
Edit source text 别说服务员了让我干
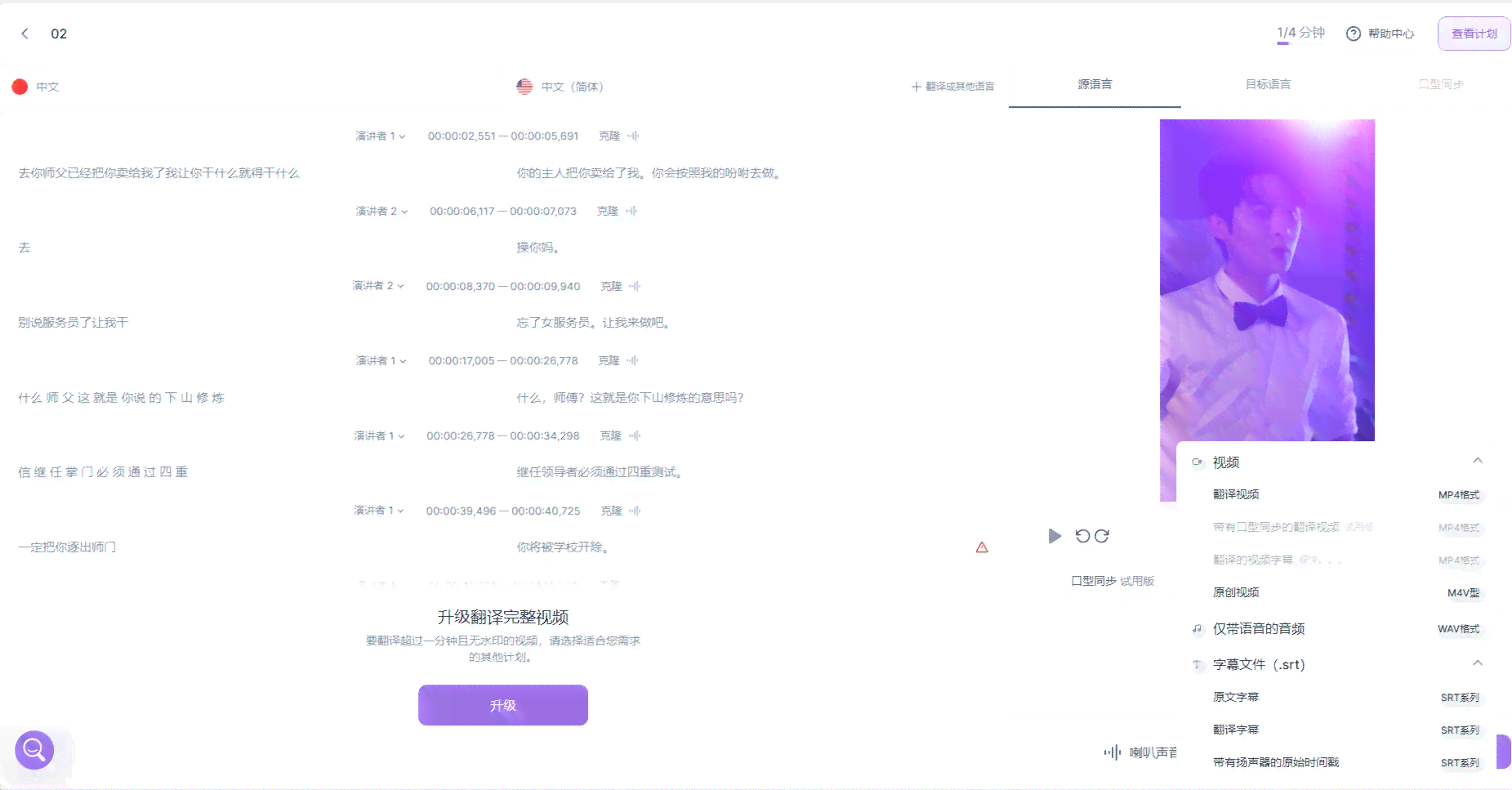coord(74,323)
